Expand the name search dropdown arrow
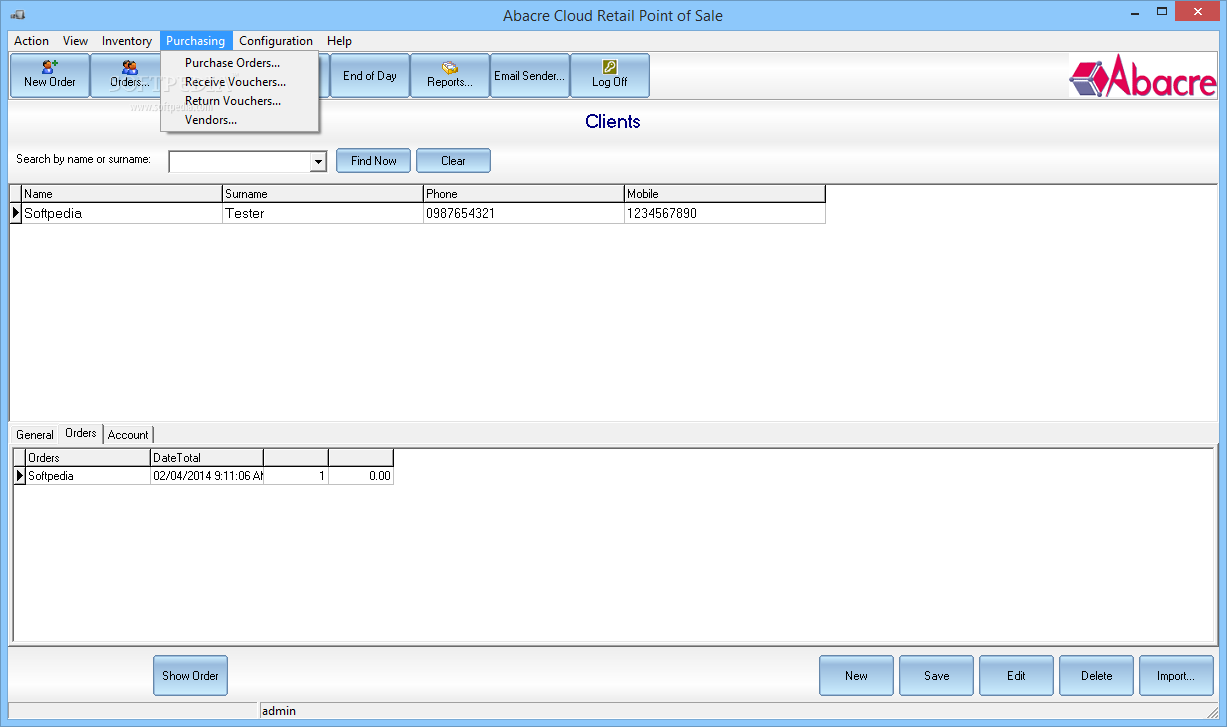Viewport: 1227px width, 727px height. pyautogui.click(x=318, y=161)
